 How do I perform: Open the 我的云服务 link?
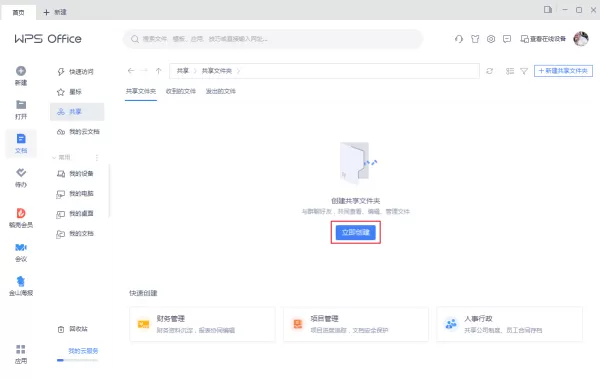tap(83, 351)
